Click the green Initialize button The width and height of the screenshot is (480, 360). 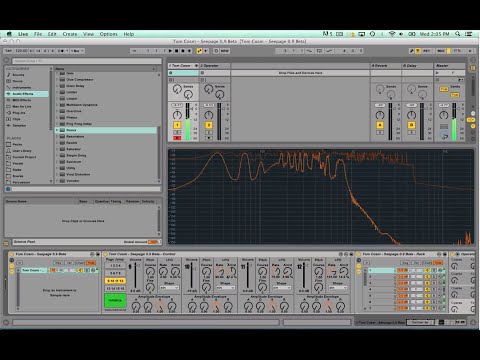(x=115, y=300)
